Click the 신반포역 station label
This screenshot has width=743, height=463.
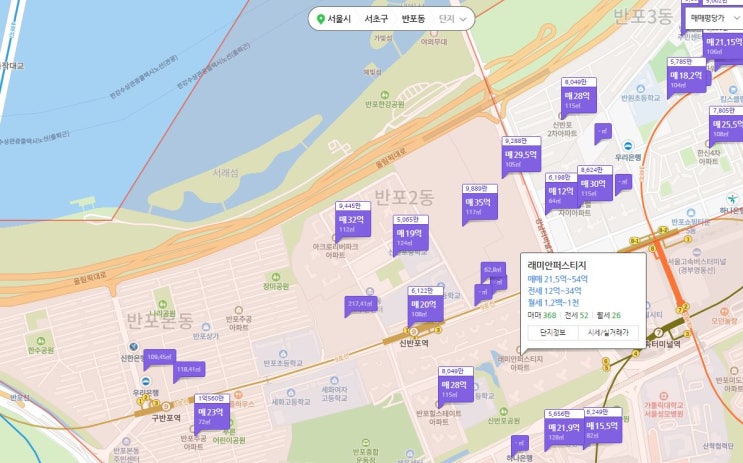tap(413, 343)
